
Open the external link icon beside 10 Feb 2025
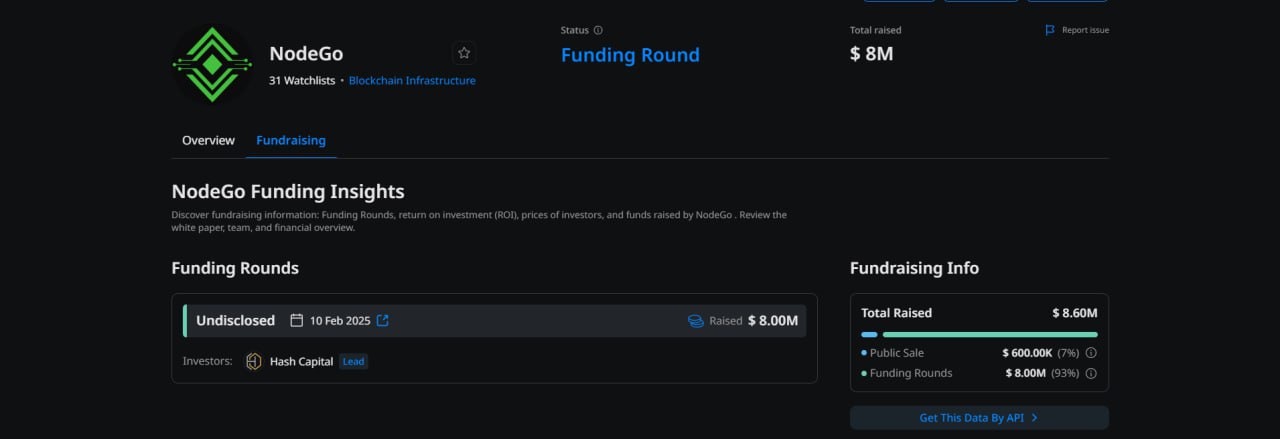point(382,321)
